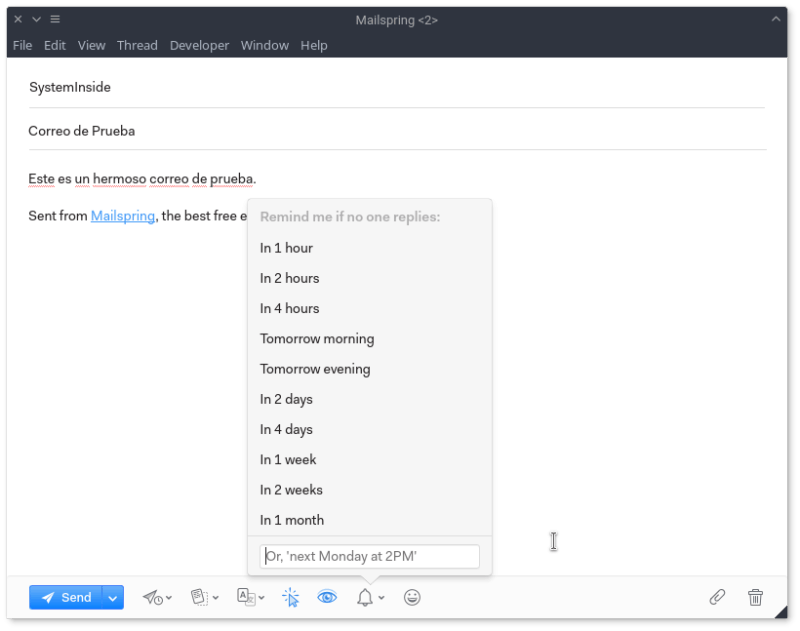Select "In 1 hour" reminder option
This screenshot has width=800, height=631.
(x=287, y=248)
